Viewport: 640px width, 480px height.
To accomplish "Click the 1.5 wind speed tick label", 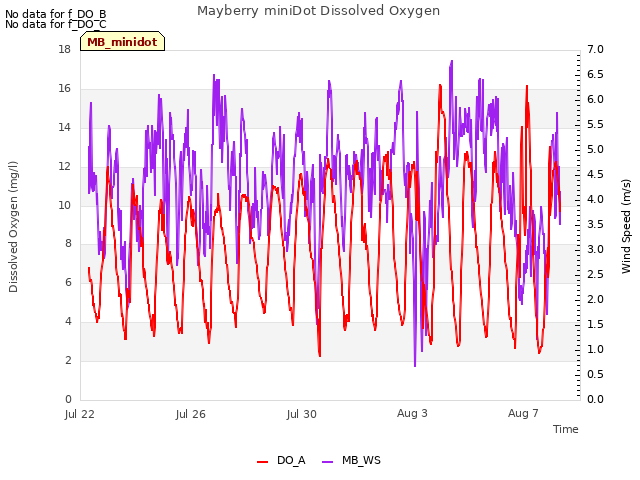I will (x=595, y=324).
